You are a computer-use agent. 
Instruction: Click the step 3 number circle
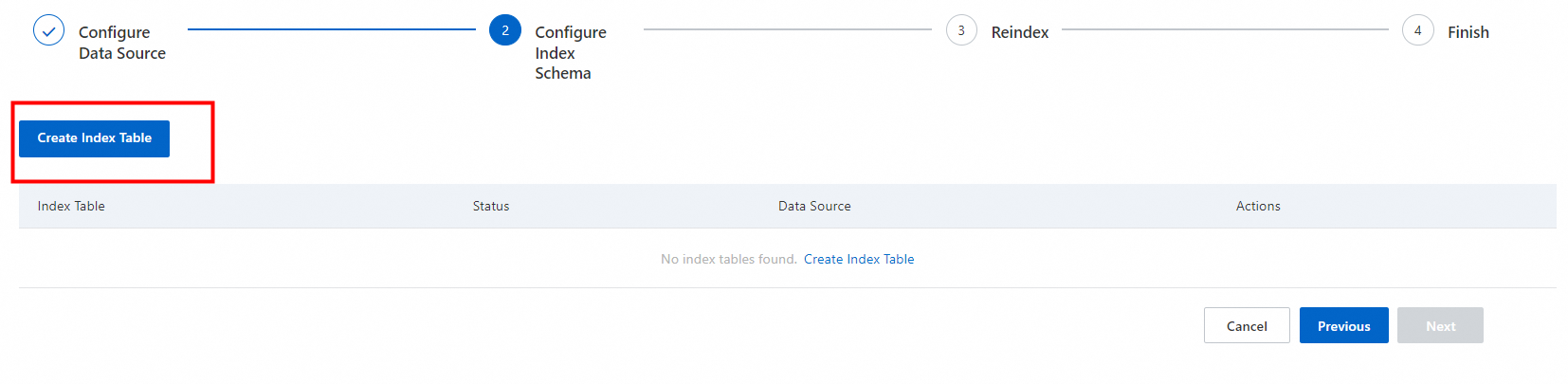click(x=961, y=31)
